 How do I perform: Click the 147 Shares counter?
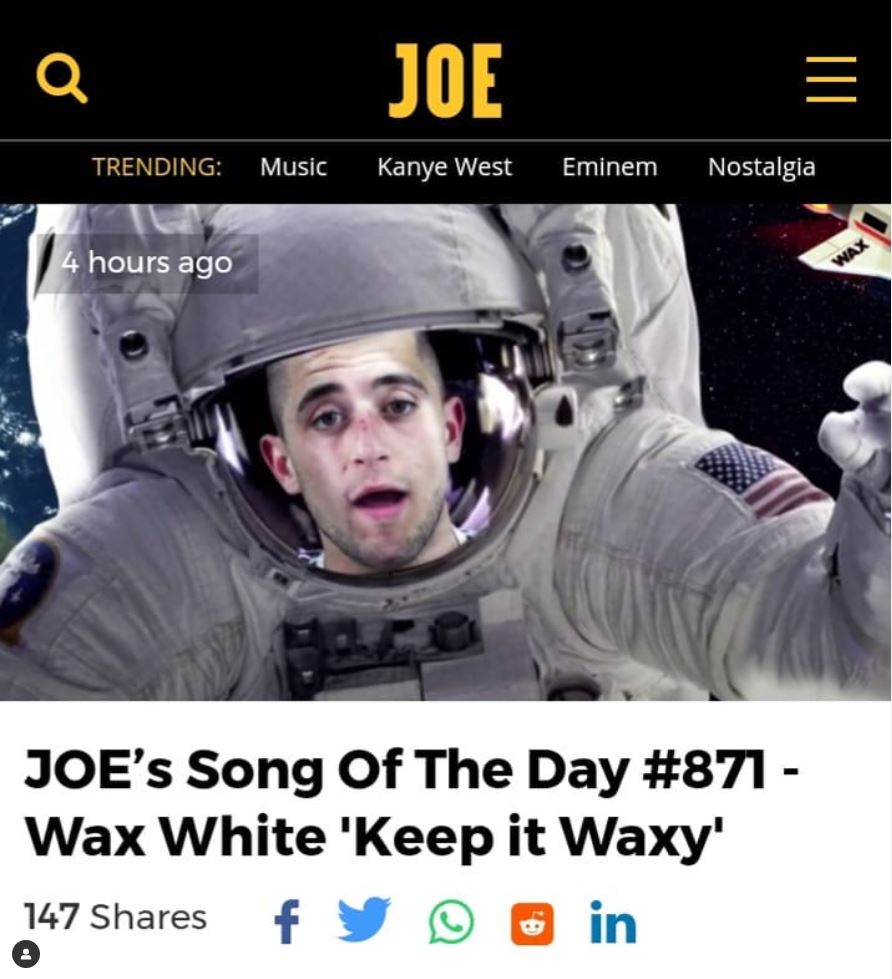115,917
